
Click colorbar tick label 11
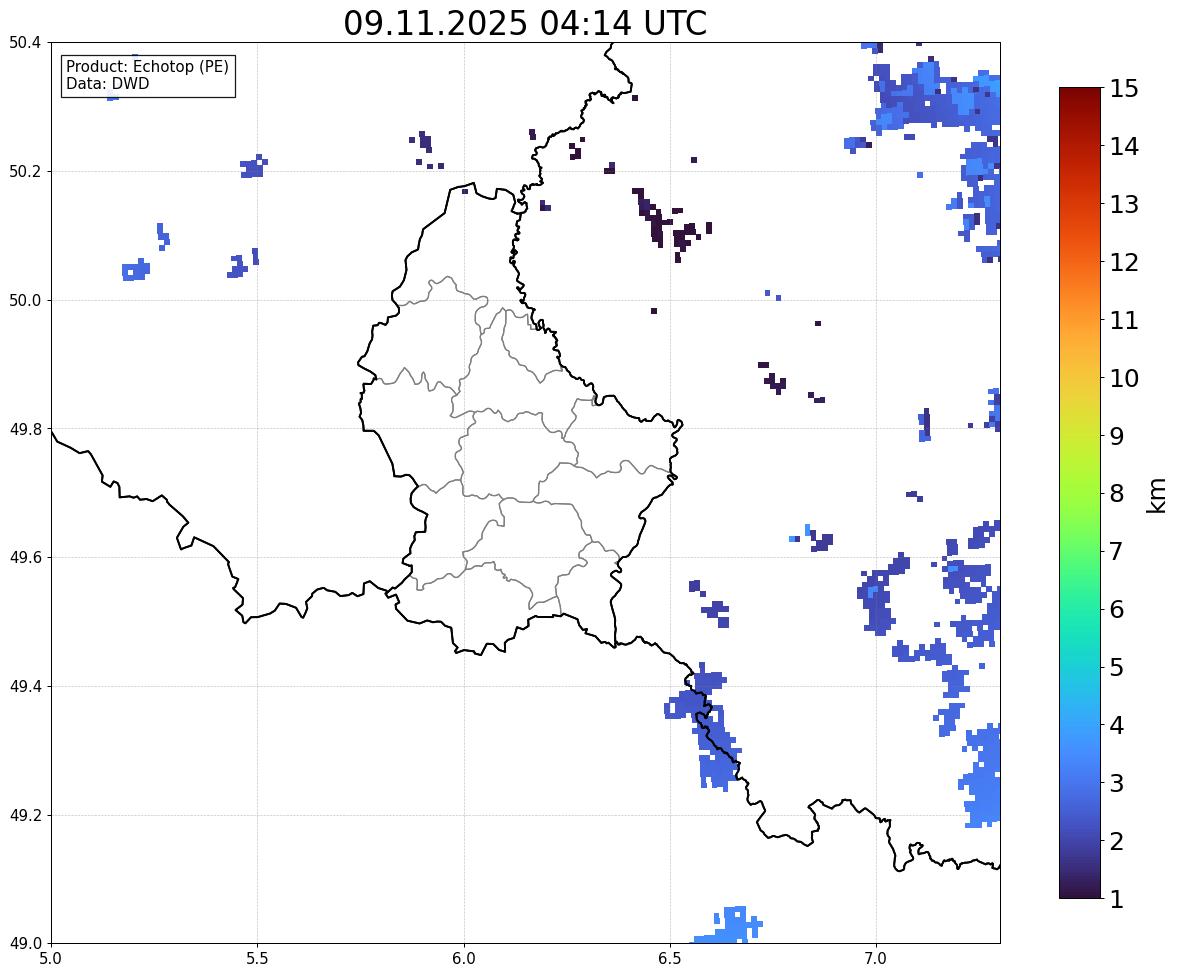pyautogui.click(x=1124, y=320)
